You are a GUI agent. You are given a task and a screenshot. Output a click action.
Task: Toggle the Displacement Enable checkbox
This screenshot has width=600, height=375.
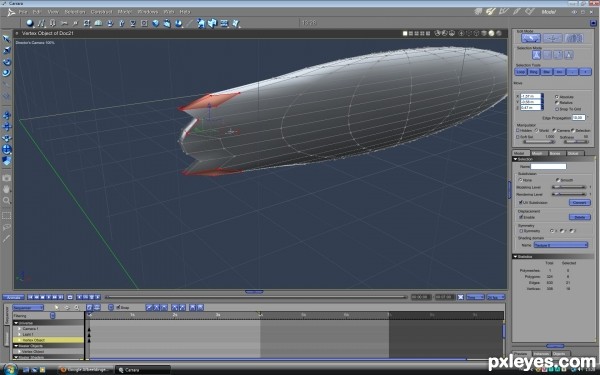pos(520,217)
